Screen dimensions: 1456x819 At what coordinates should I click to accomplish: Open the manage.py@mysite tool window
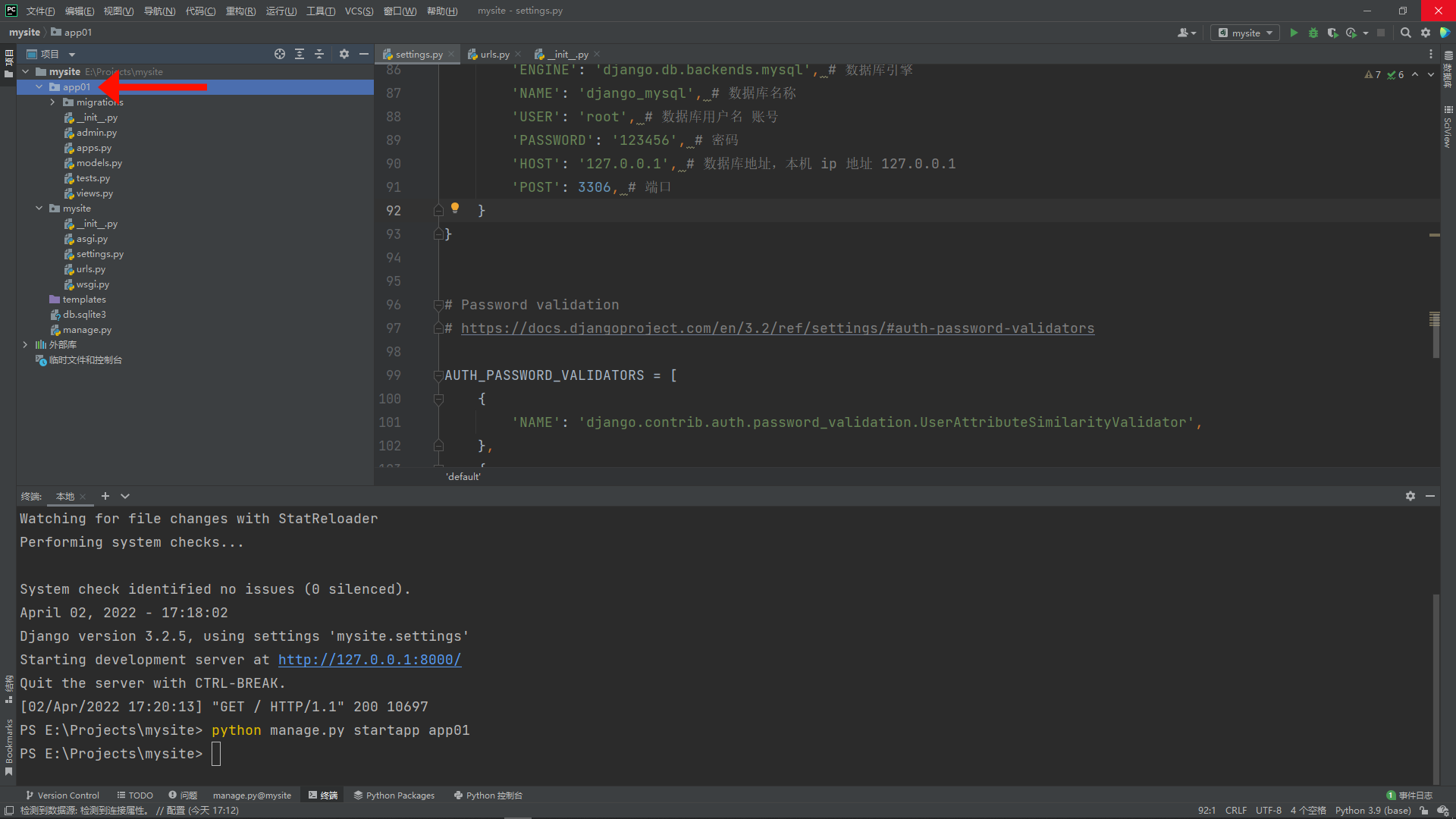pyautogui.click(x=252, y=795)
